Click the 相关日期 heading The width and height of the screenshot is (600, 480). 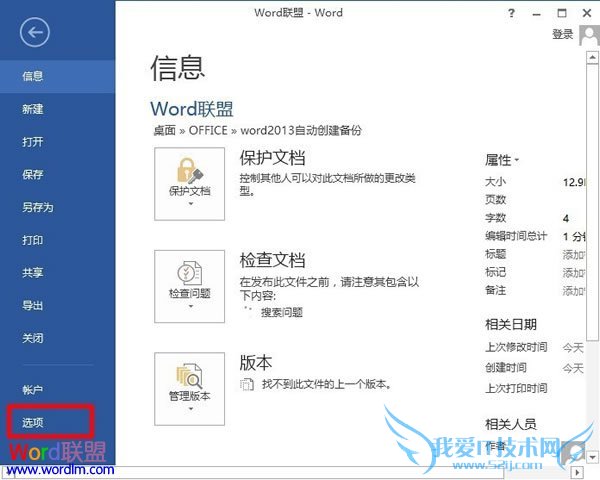tap(511, 325)
